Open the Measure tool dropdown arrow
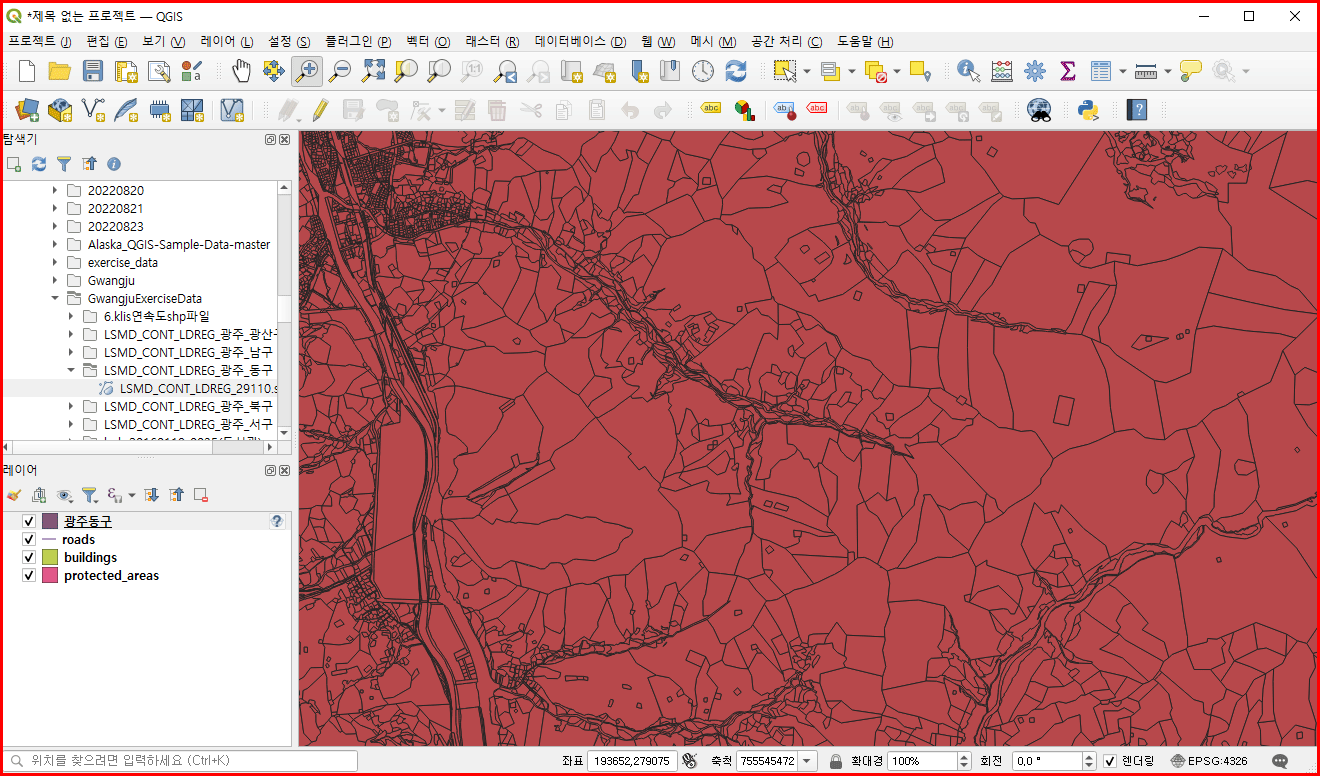Screen dimensions: 1320x776 pyautogui.click(x=1167, y=71)
